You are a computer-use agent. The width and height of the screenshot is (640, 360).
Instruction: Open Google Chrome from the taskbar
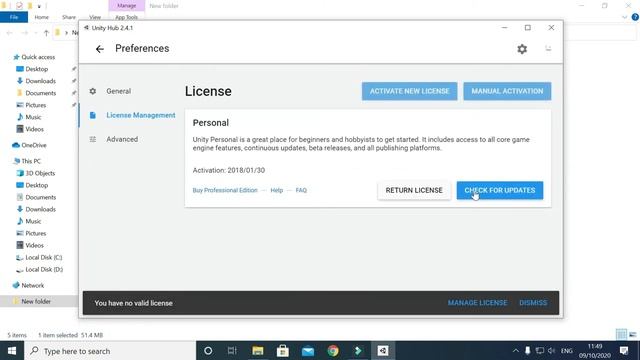click(x=333, y=351)
